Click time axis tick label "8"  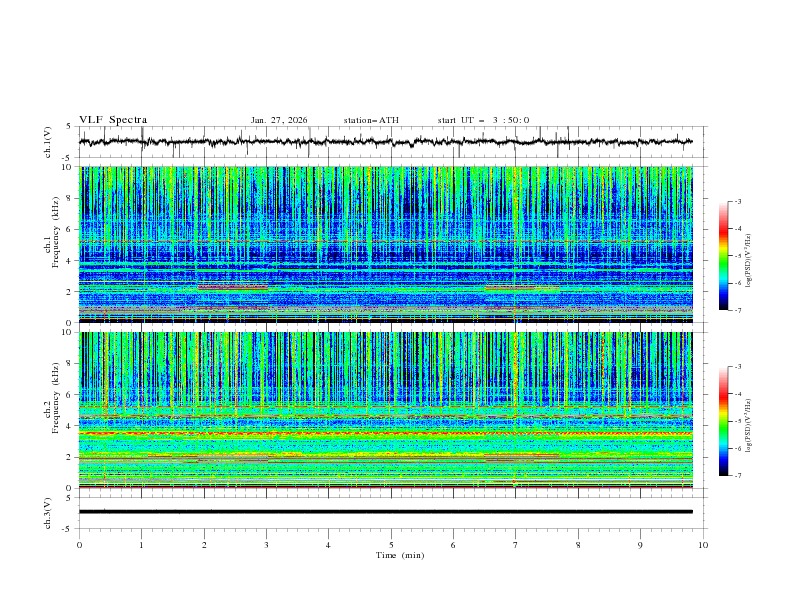point(578,545)
